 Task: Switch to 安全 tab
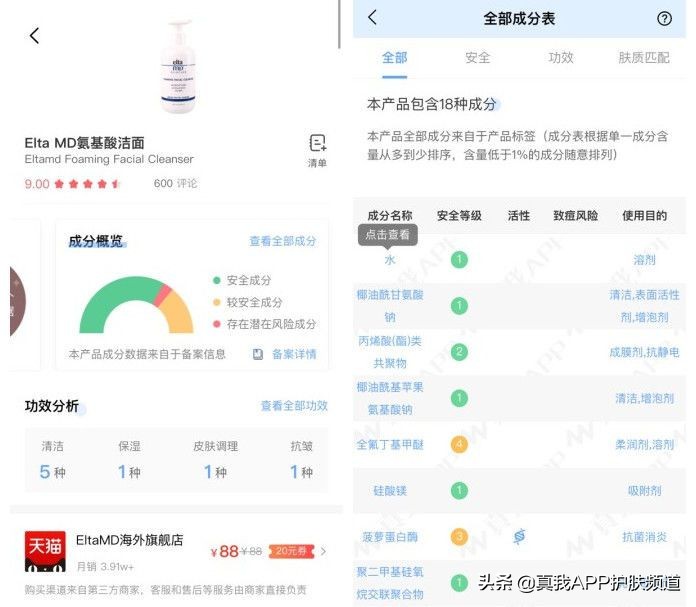(x=478, y=58)
